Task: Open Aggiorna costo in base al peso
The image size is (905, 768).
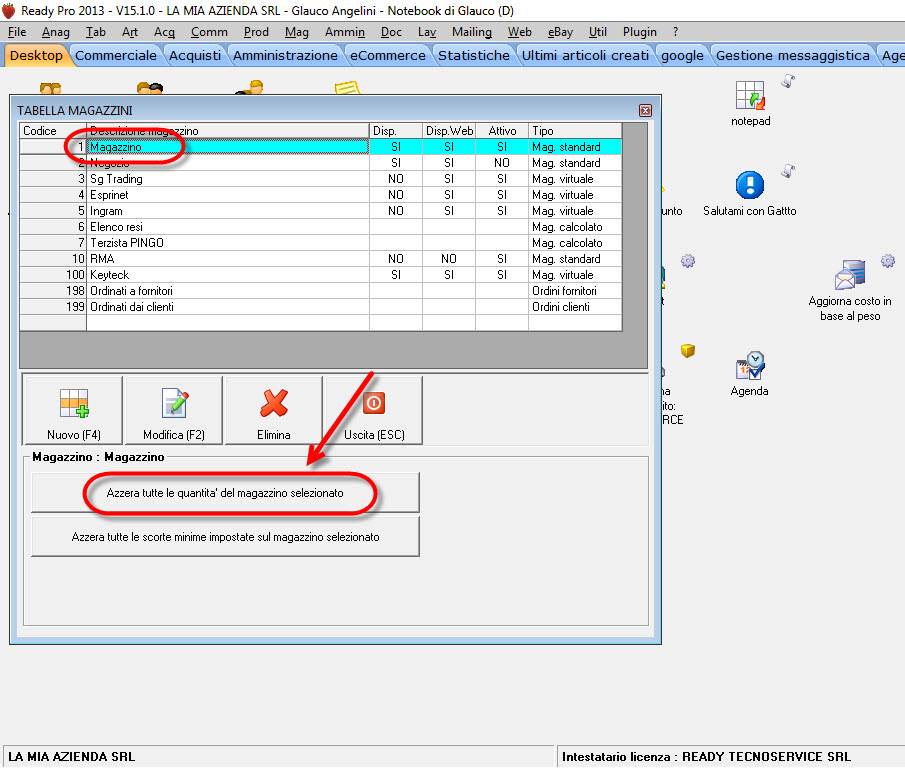Action: (850, 291)
